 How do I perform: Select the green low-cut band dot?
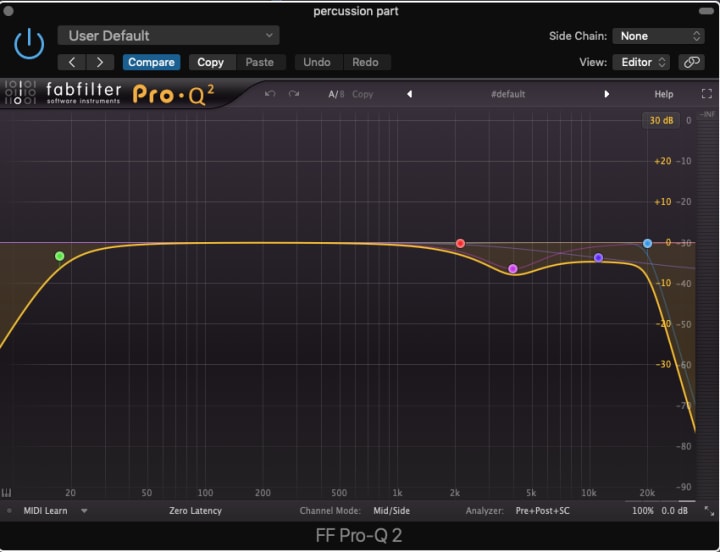pos(60,256)
